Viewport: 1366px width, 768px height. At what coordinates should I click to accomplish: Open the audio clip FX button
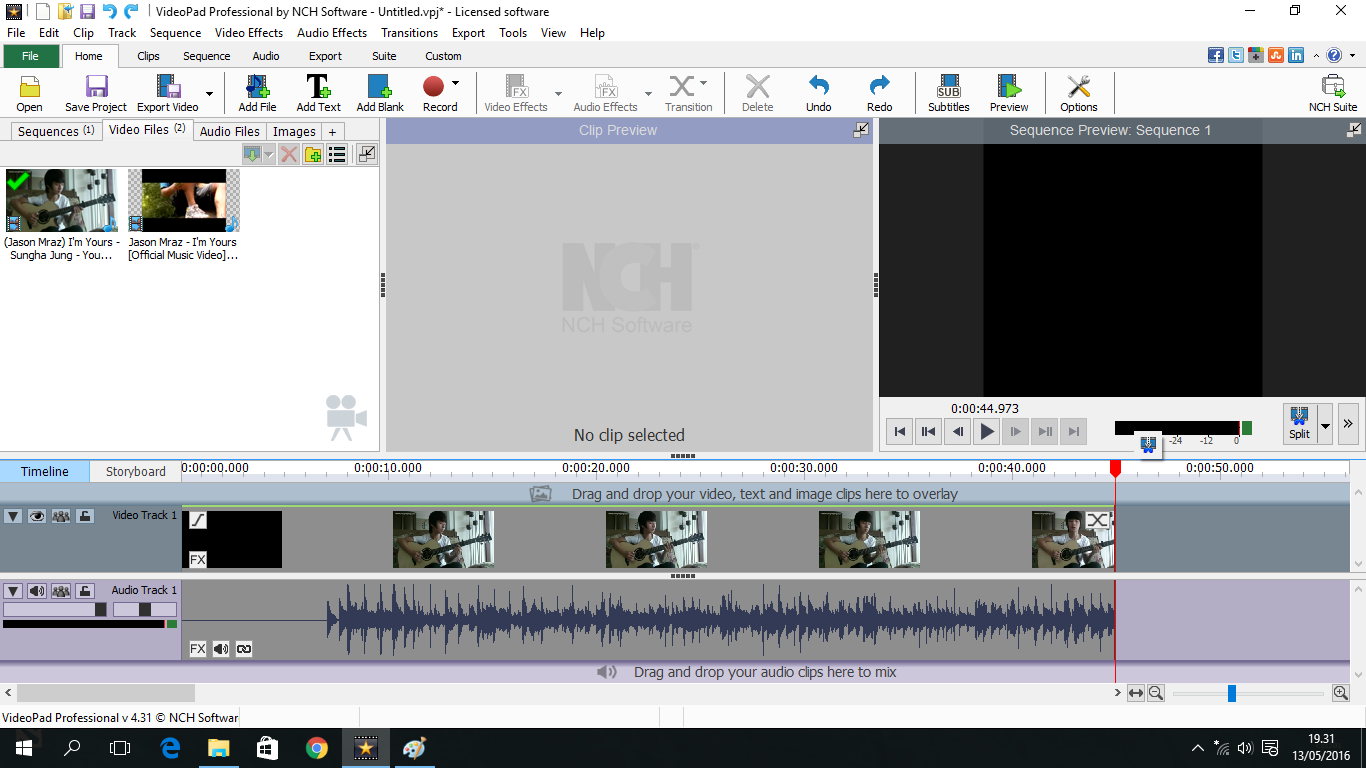(x=198, y=649)
